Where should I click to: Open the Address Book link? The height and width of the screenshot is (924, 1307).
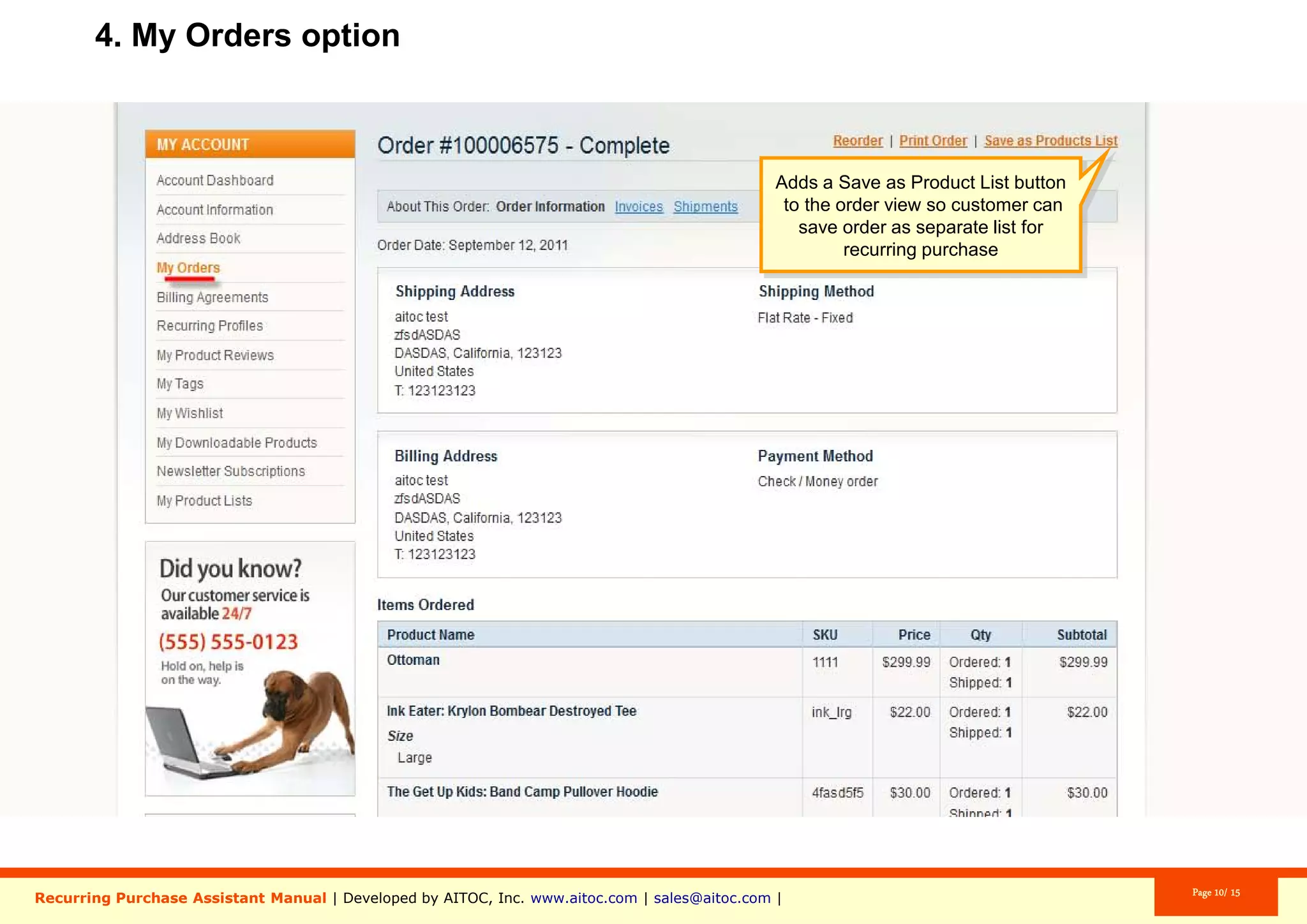198,239
